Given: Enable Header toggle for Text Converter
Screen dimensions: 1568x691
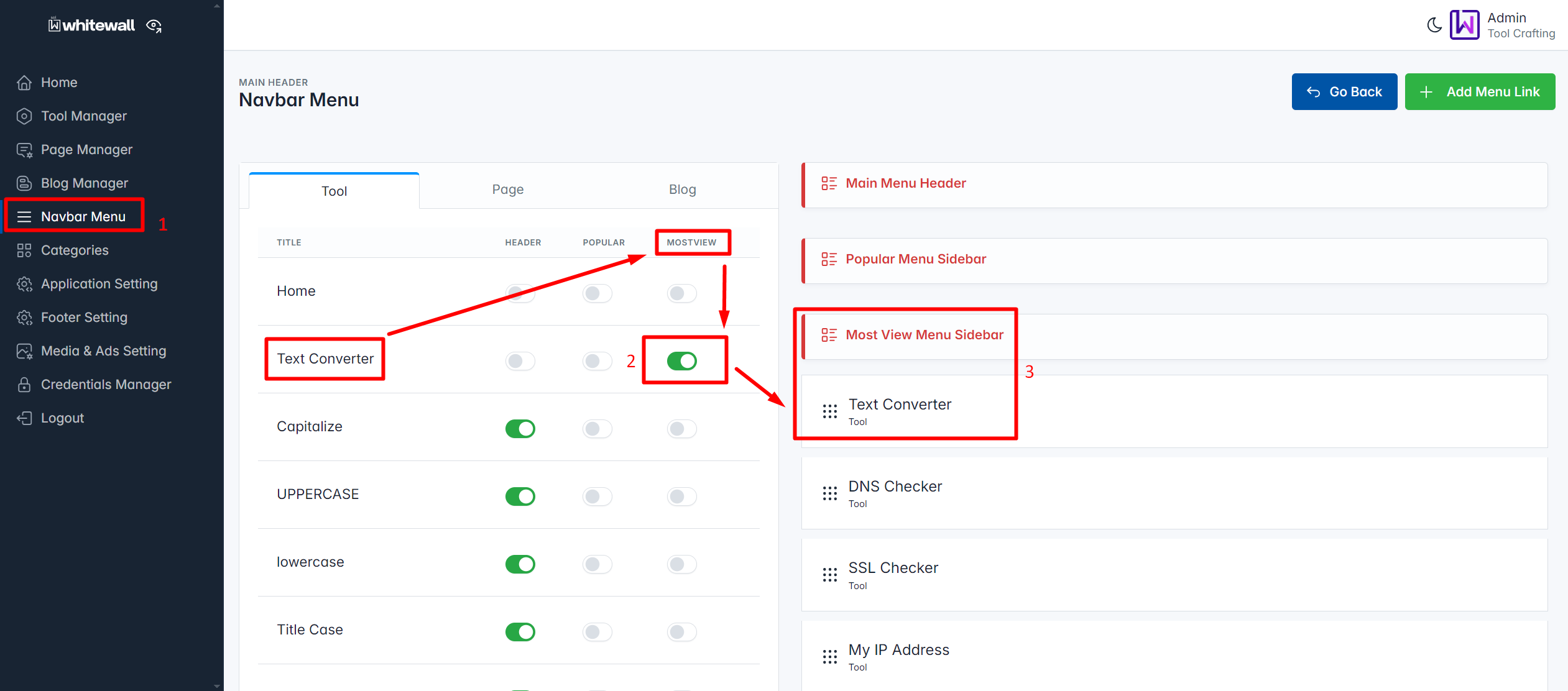Looking at the screenshot, I should tap(520, 361).
